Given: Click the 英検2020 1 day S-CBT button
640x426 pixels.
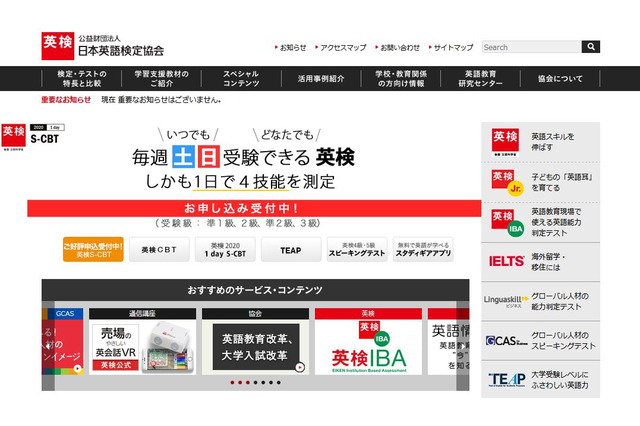Looking at the screenshot, I should pos(225,249).
